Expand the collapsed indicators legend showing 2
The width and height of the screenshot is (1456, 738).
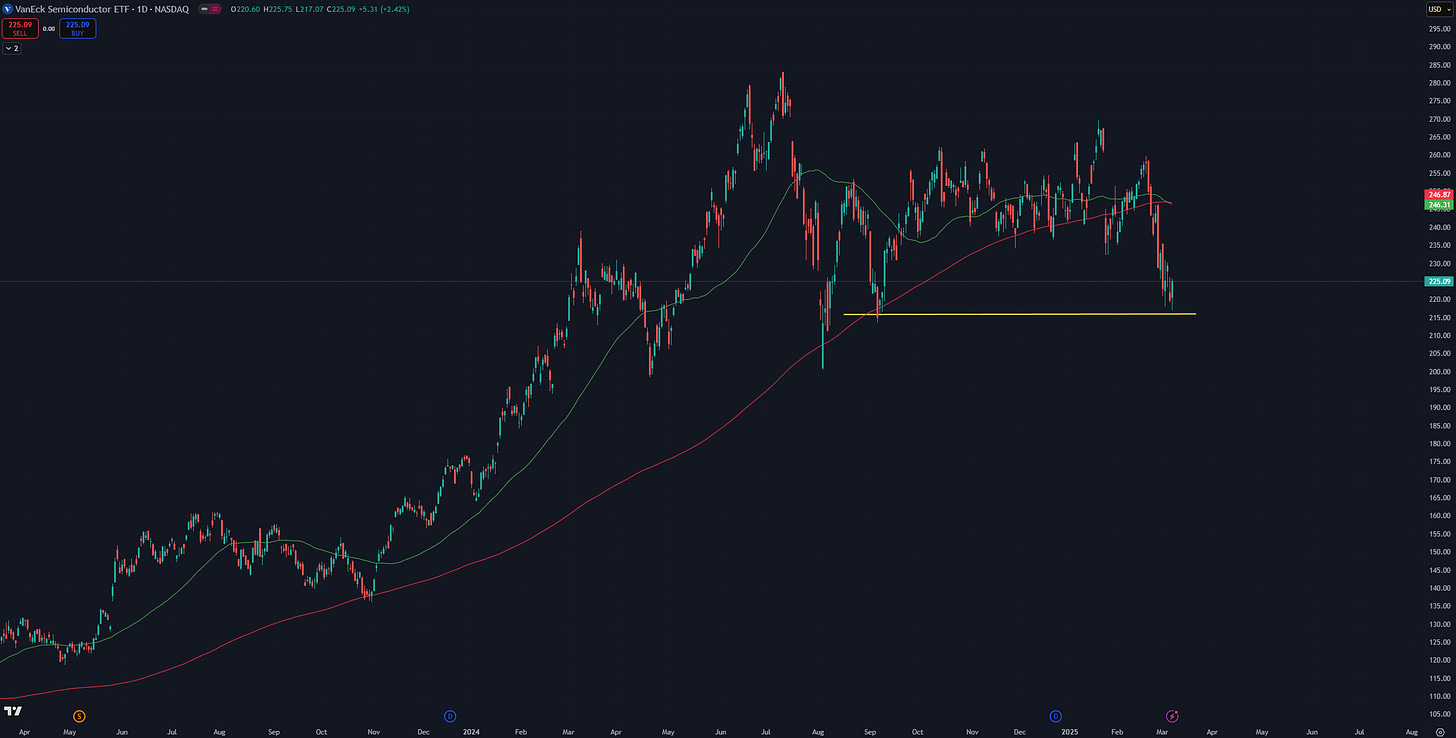(x=12, y=48)
